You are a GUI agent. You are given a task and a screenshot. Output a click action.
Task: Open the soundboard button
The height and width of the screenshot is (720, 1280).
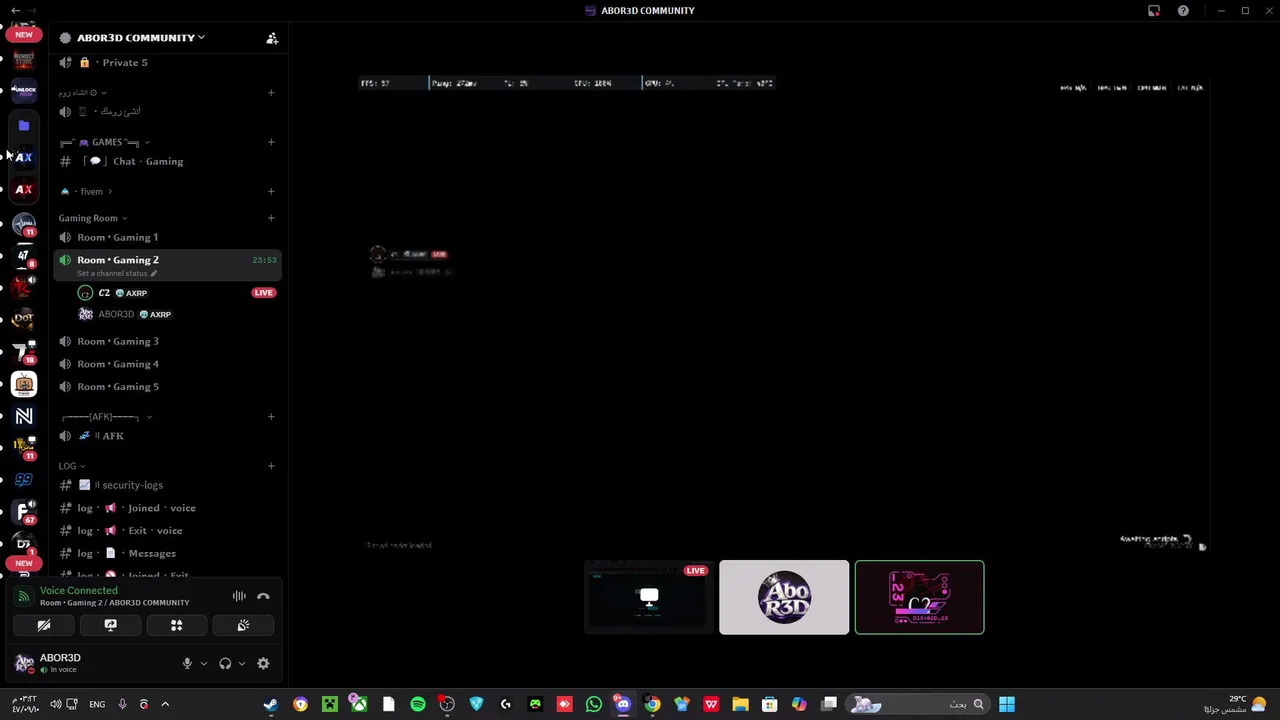pyautogui.click(x=243, y=625)
